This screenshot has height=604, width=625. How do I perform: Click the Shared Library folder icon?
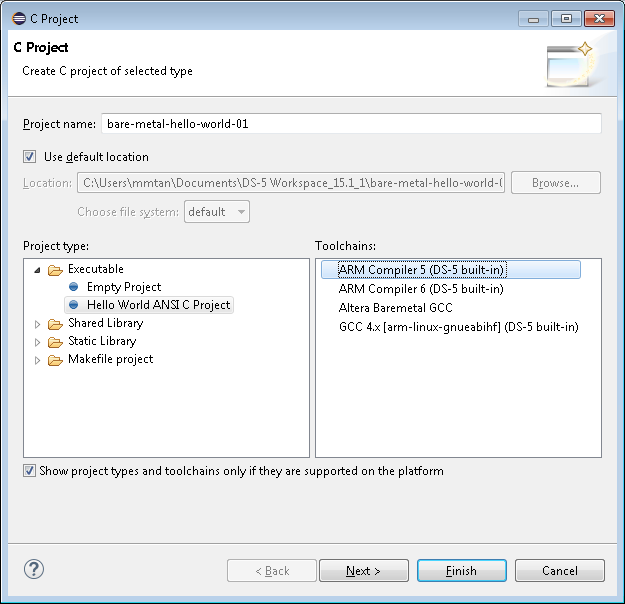click(55, 324)
